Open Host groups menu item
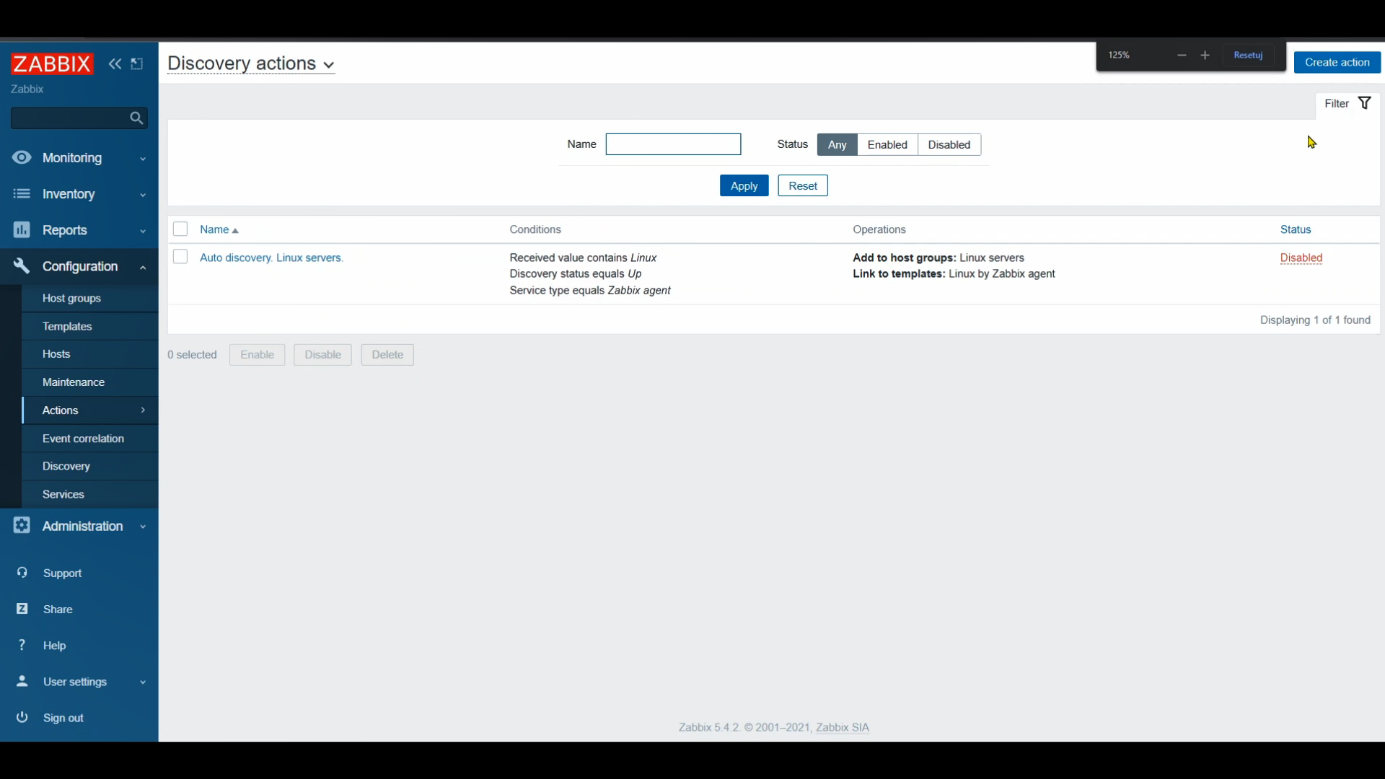 (x=90, y=298)
